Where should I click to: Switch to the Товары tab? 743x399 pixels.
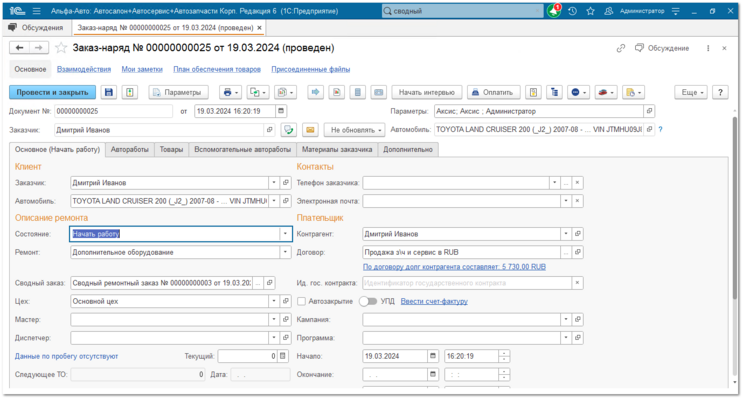[171, 149]
